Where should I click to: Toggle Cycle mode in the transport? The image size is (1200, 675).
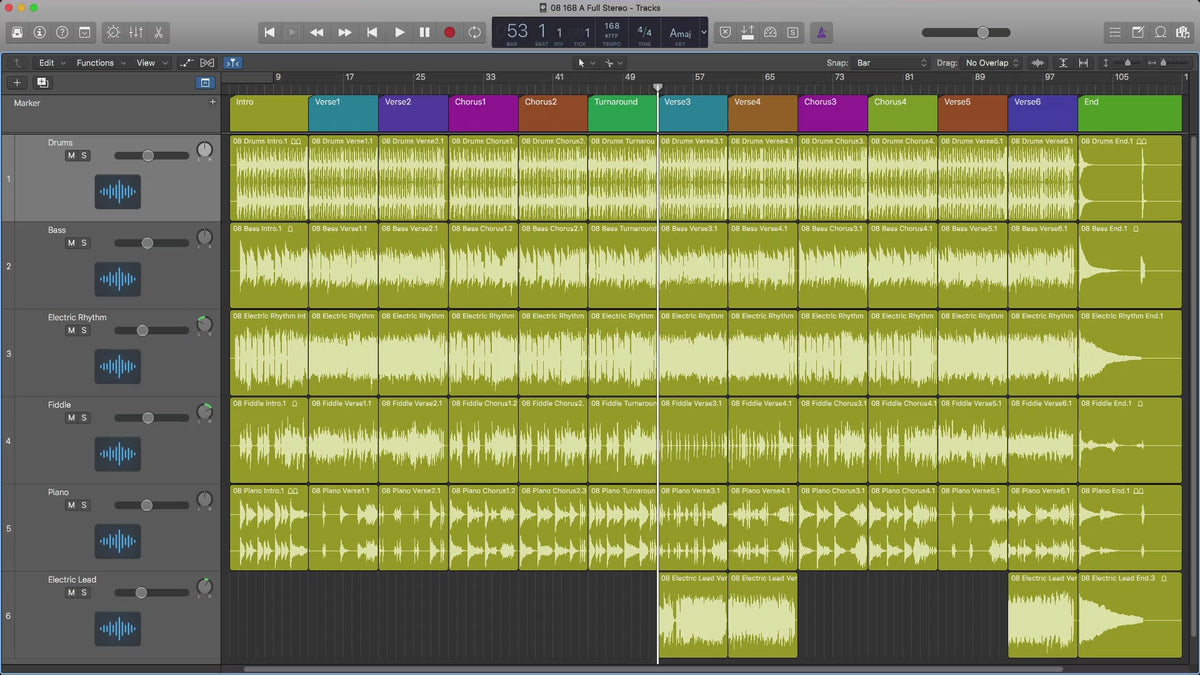[x=474, y=32]
